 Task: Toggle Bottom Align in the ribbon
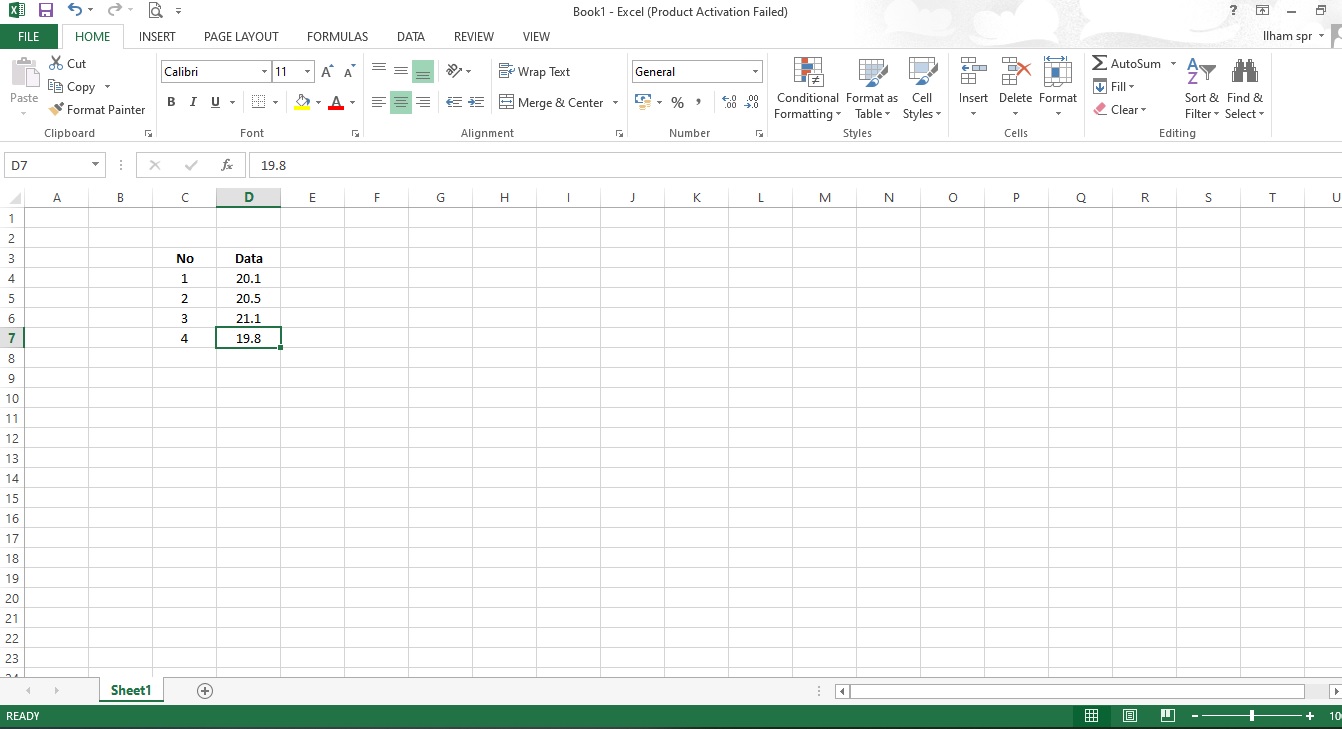click(x=423, y=71)
